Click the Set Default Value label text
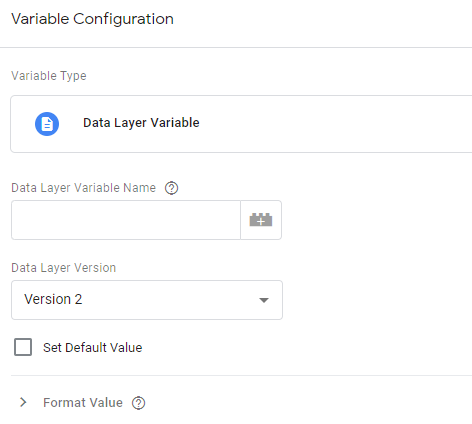 93,348
